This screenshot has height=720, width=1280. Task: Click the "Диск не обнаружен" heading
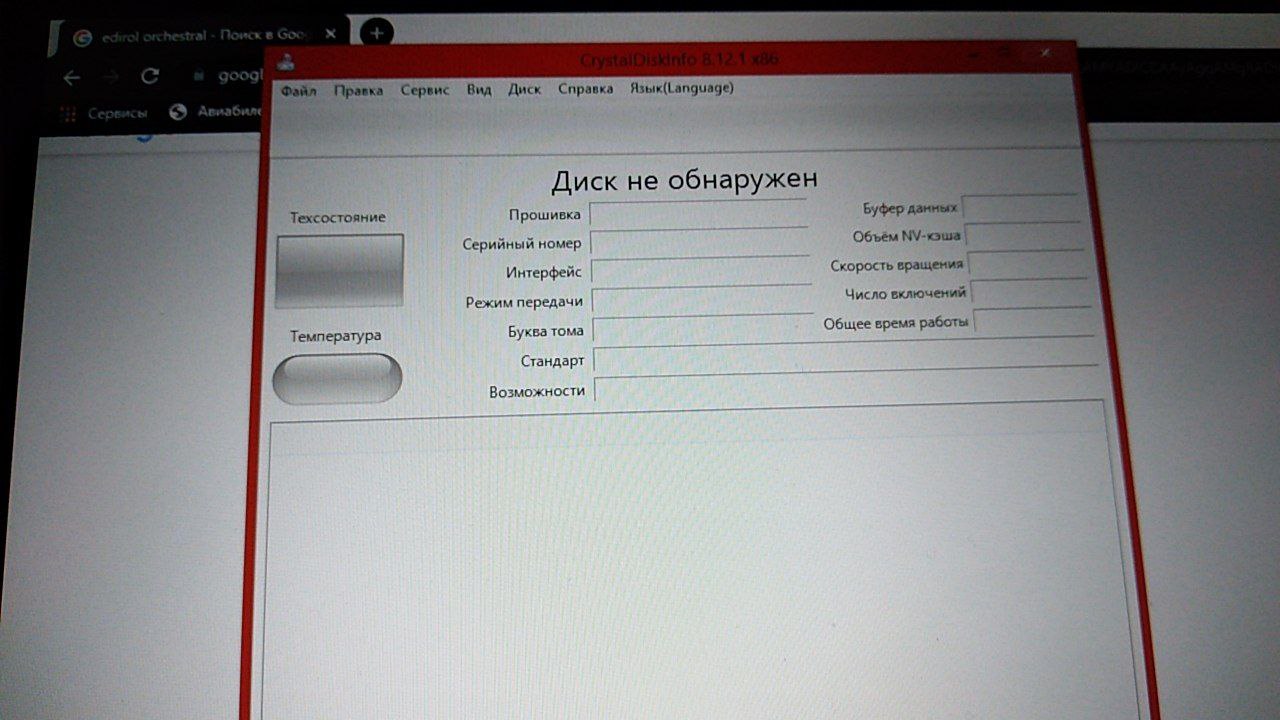tap(684, 179)
